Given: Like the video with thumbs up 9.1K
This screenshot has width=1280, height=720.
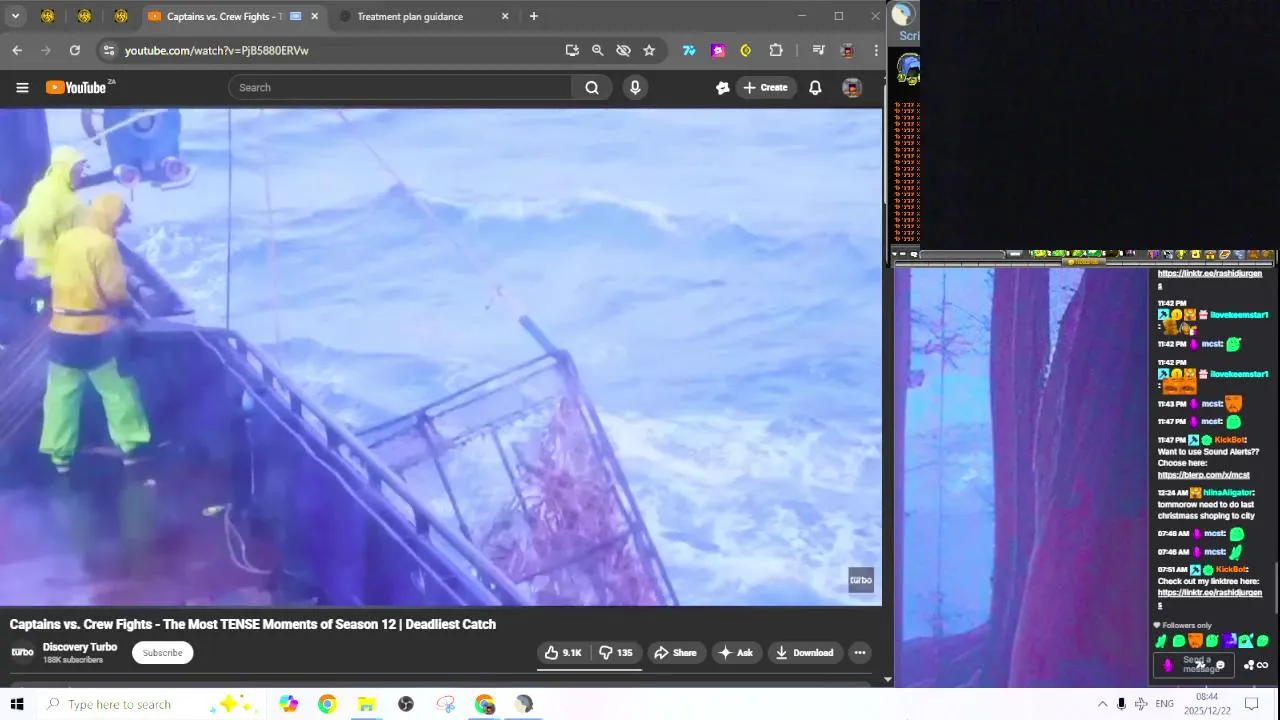Looking at the screenshot, I should (x=563, y=653).
